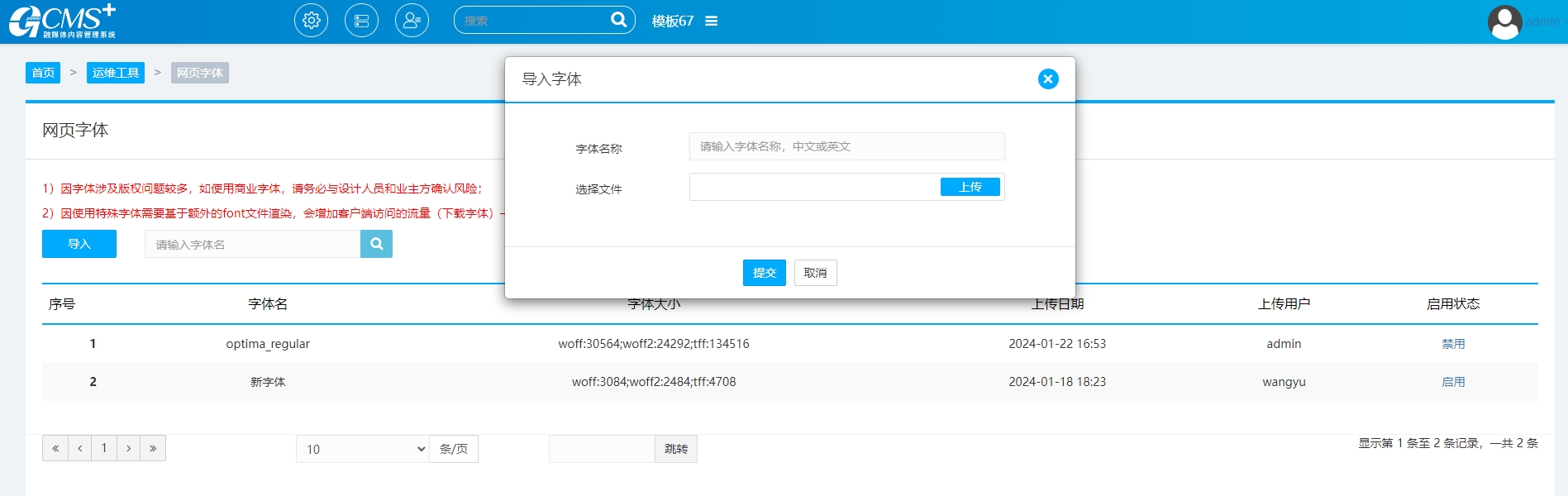The width and height of the screenshot is (1568, 496).
Task: Open the 运维工具 breadcrumb
Action: (x=115, y=73)
